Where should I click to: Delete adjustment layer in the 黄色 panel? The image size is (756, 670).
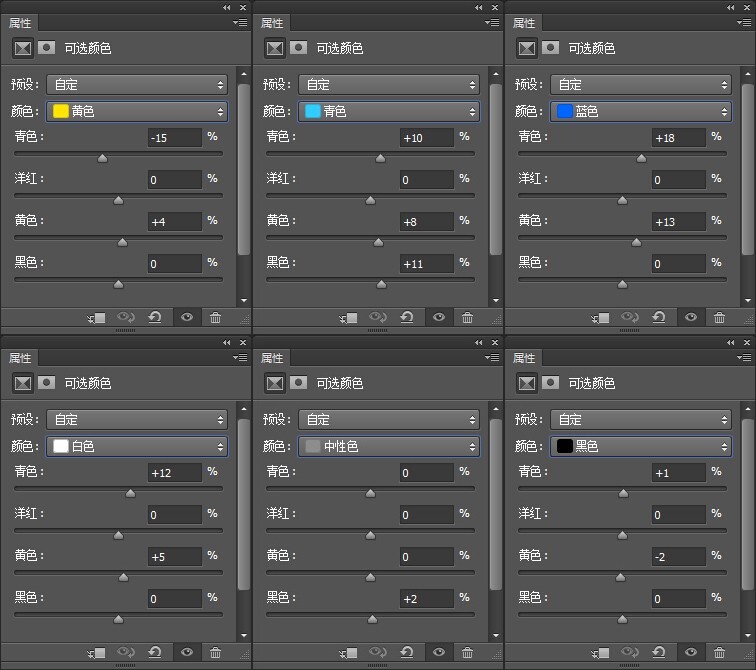coord(216,317)
